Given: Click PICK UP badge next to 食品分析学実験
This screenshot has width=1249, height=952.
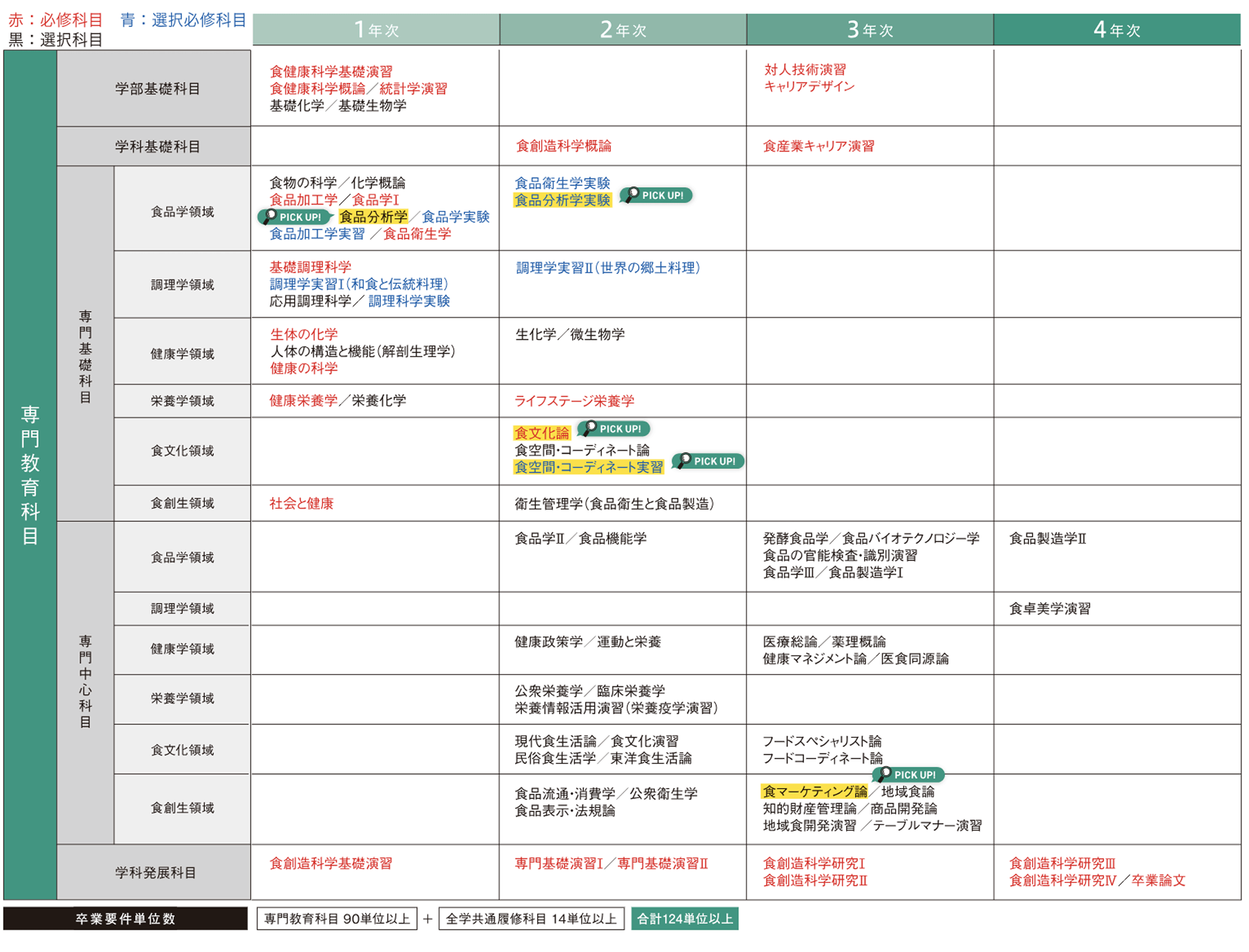Looking at the screenshot, I should pos(656,196).
